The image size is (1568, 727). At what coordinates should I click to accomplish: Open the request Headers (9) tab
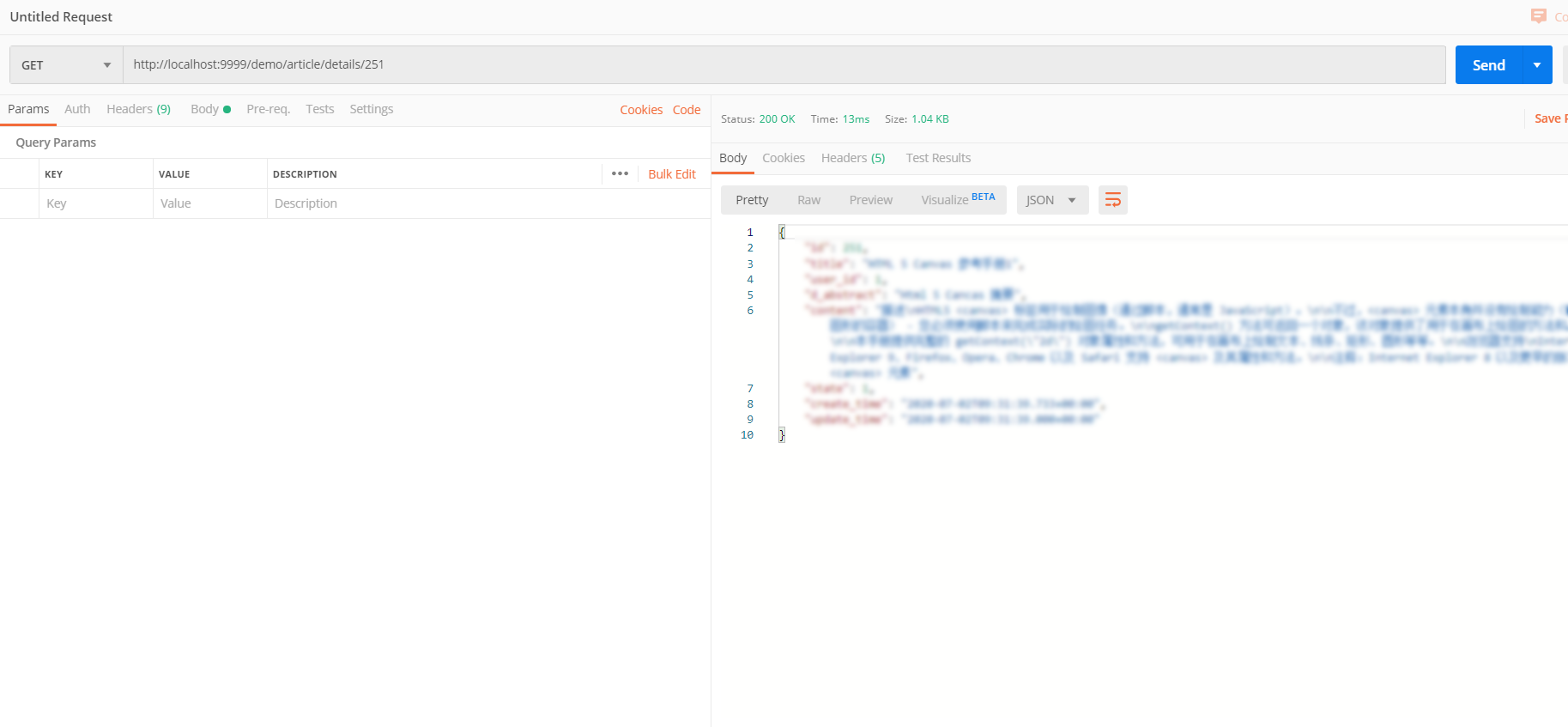(x=138, y=109)
